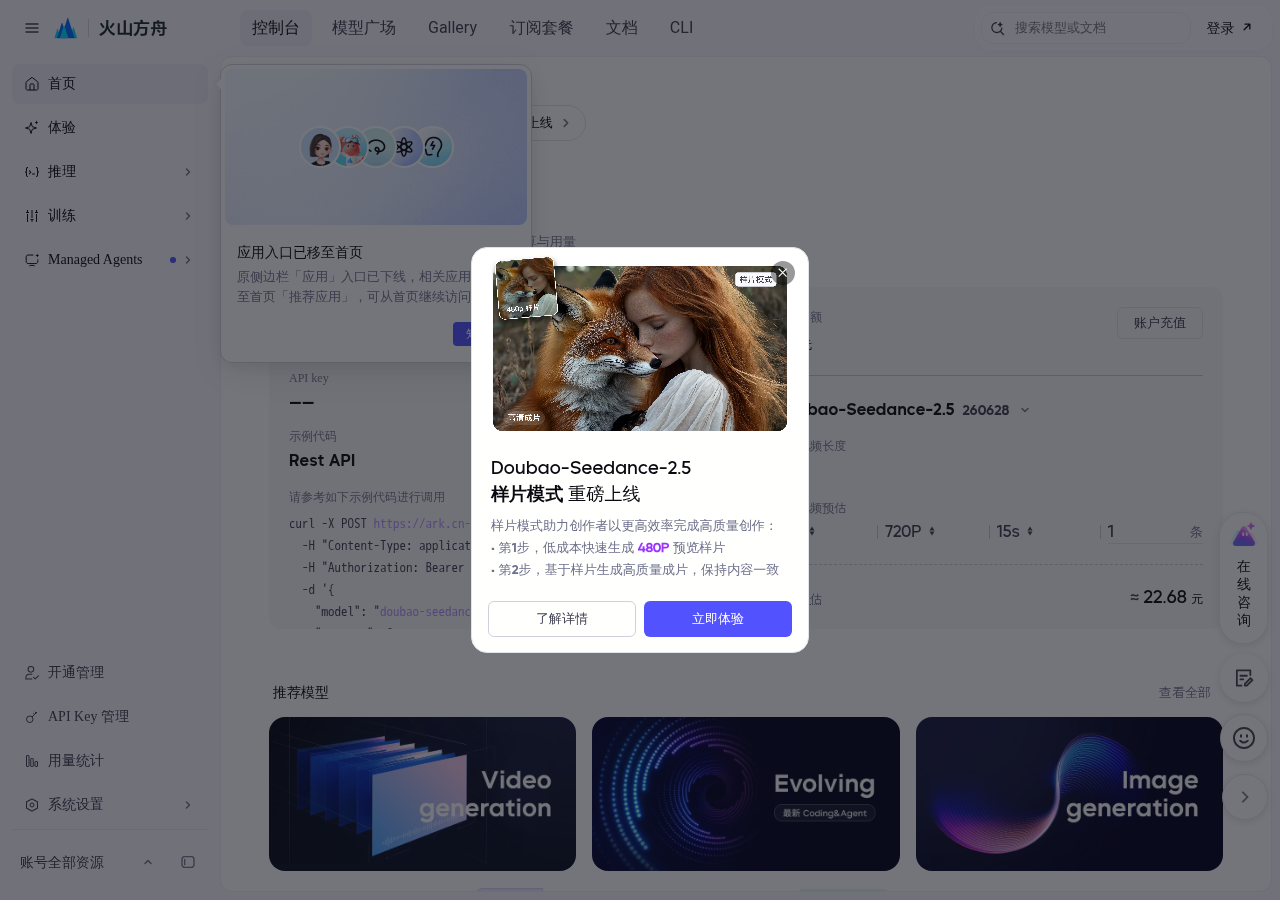Change the 720P resolution selector
The height and width of the screenshot is (900, 1280).
910,532
